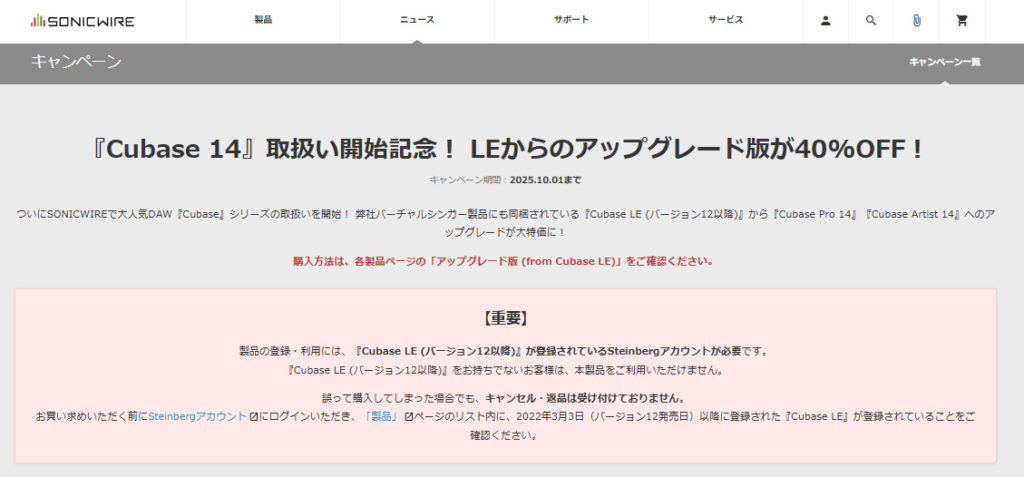Expand the ニュース navigation menu

[417, 20]
